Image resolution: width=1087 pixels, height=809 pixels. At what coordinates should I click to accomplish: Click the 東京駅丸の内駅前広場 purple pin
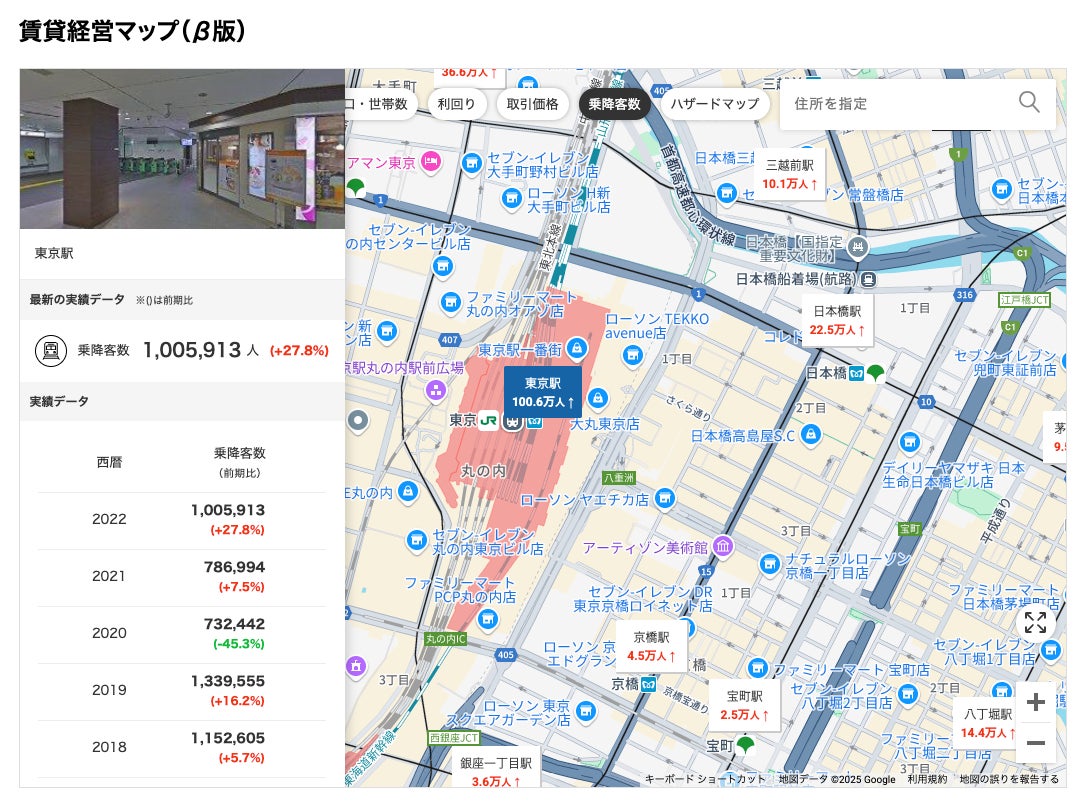(x=435, y=390)
